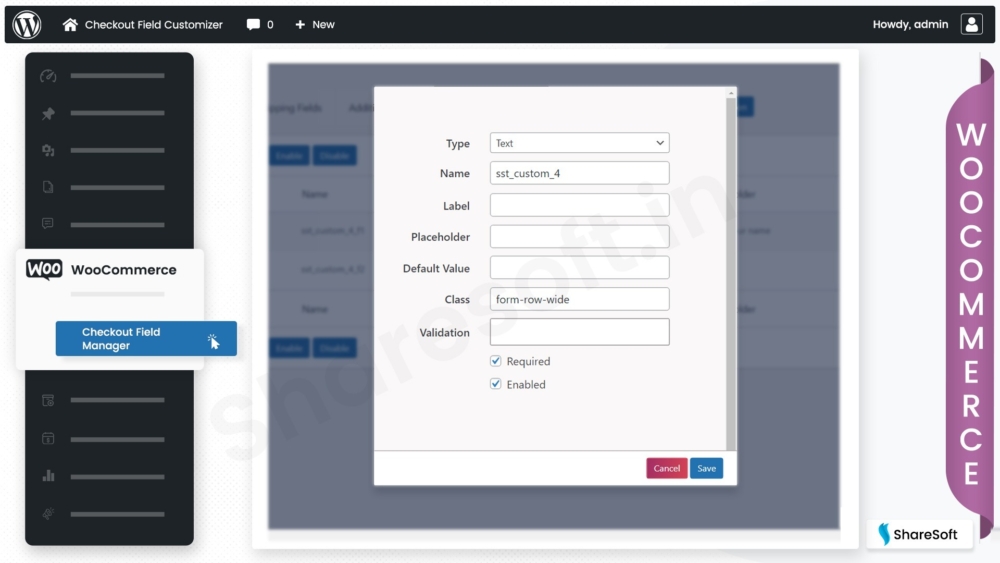This screenshot has width=1000, height=563.
Task: Click the scrollbar up arrow in dialog
Action: [731, 93]
